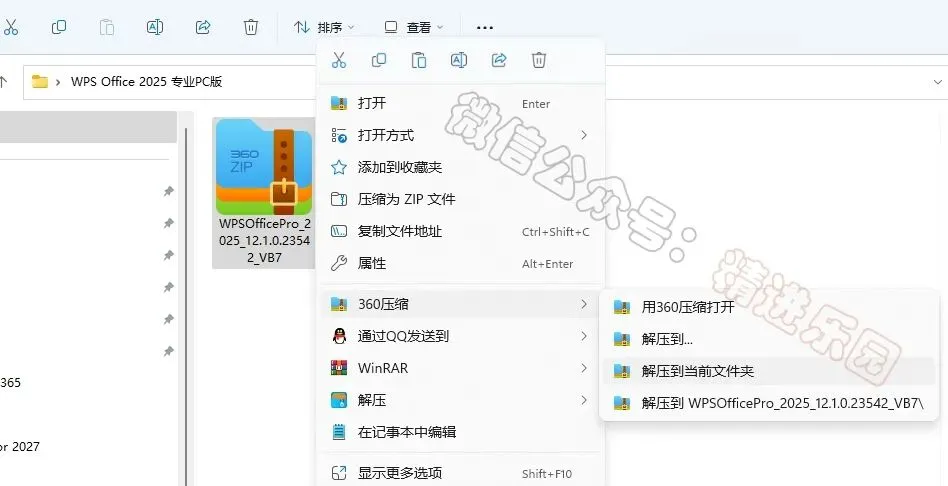
Task: Click the Share icon in Explorer toolbar
Action: click(x=203, y=27)
